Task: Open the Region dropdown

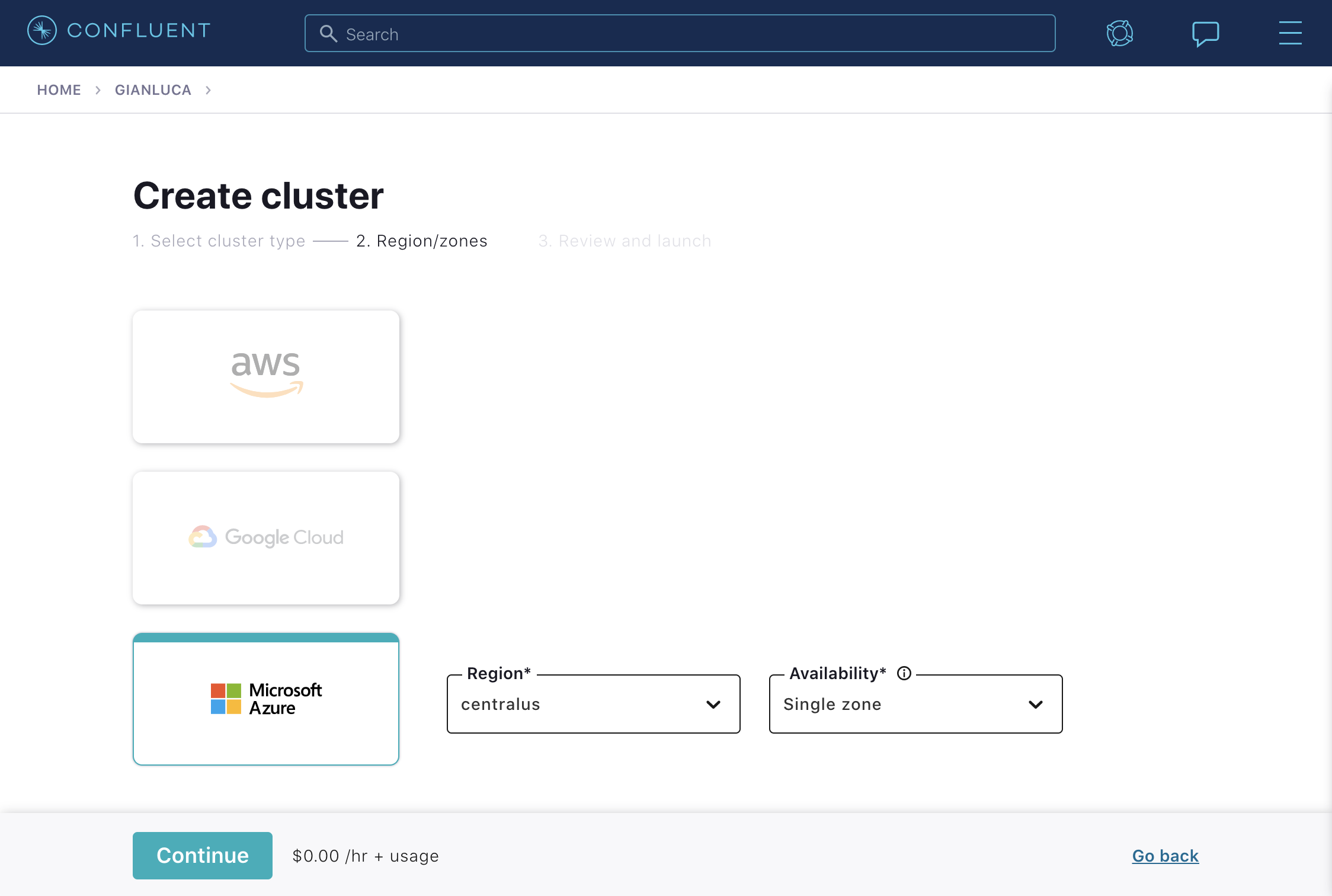Action: (x=593, y=704)
